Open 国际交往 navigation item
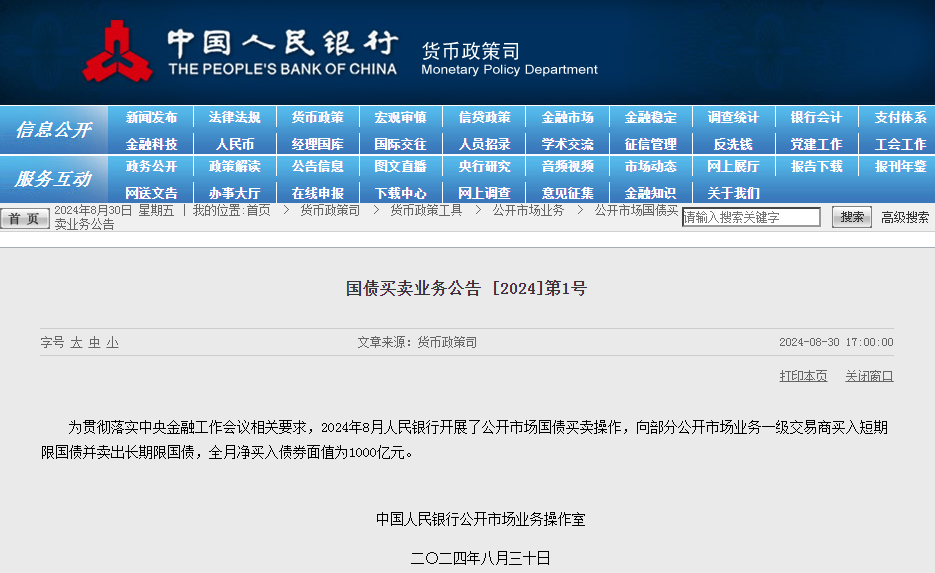The image size is (935, 573). tap(400, 144)
